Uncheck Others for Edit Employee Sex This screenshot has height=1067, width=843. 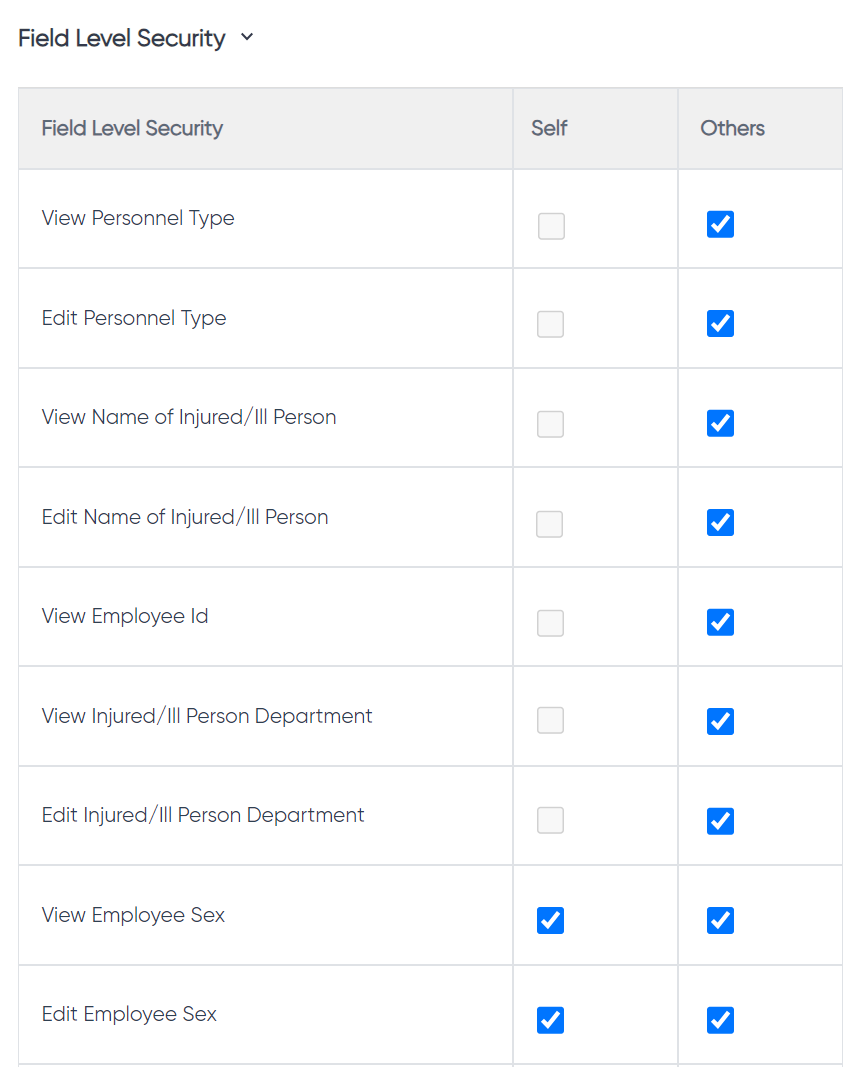pyautogui.click(x=720, y=1020)
